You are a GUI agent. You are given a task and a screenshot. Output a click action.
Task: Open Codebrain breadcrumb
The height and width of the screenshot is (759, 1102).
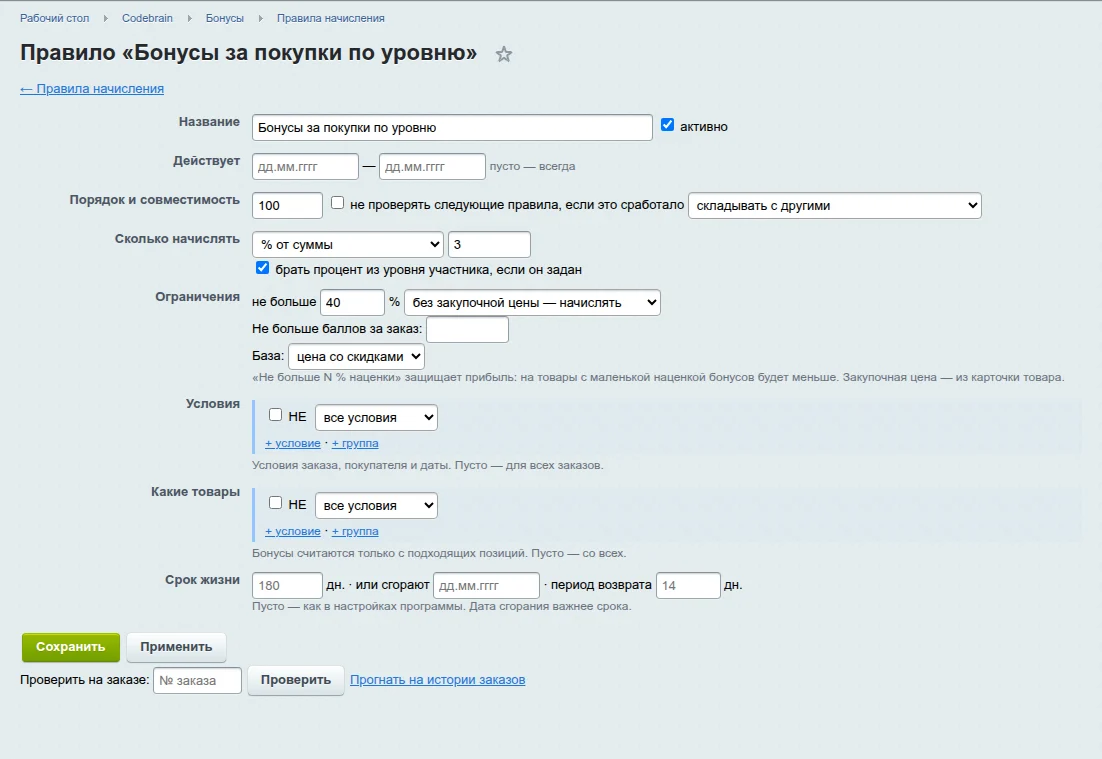147,18
